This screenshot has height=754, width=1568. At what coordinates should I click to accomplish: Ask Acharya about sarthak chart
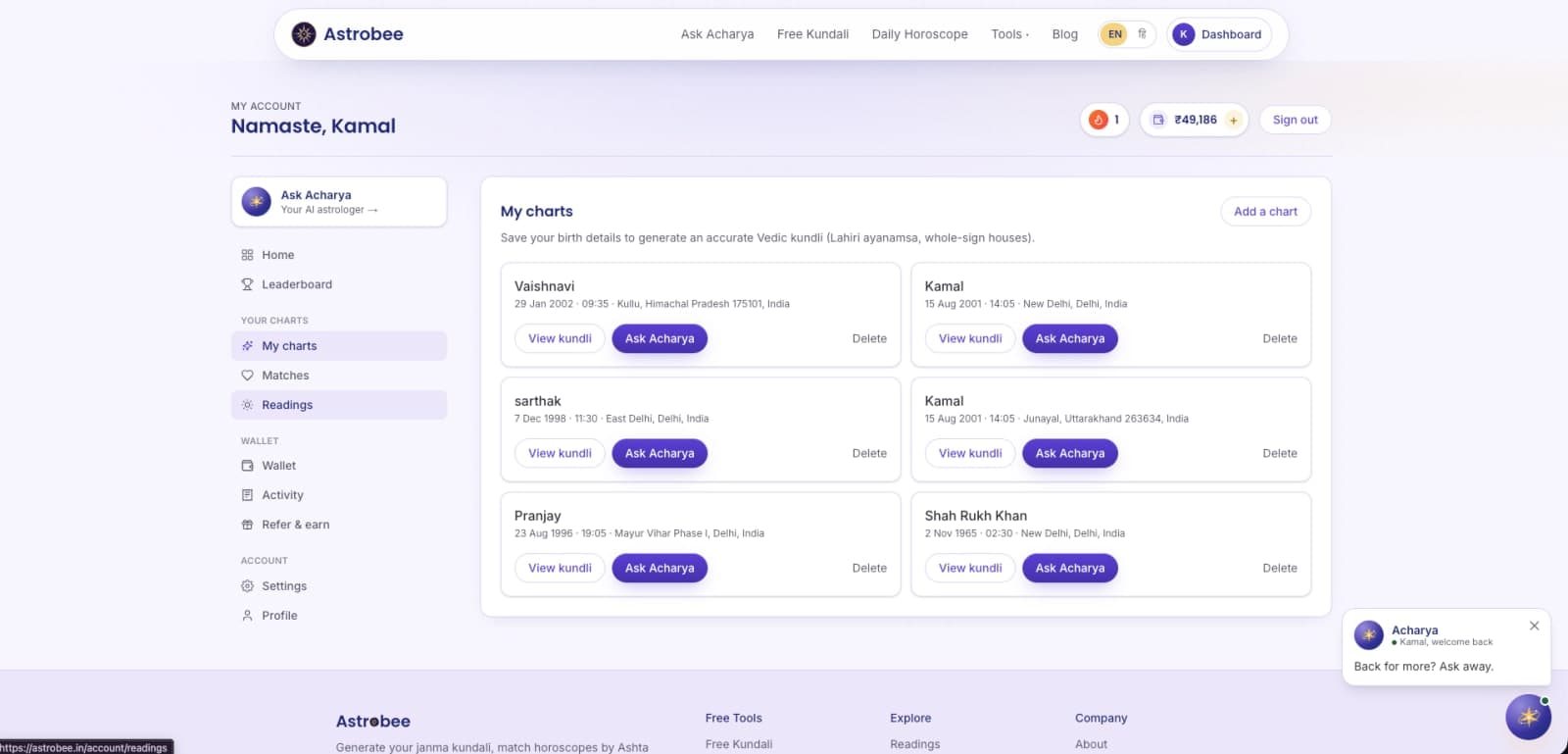click(x=660, y=453)
